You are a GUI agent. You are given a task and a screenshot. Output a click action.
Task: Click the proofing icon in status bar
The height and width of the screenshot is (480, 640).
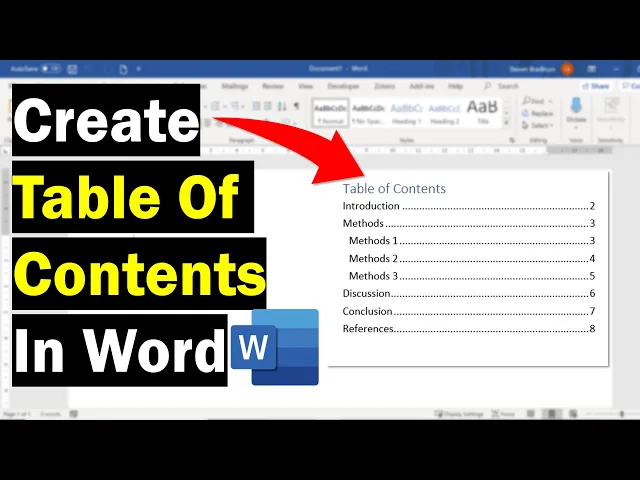(x=73, y=414)
